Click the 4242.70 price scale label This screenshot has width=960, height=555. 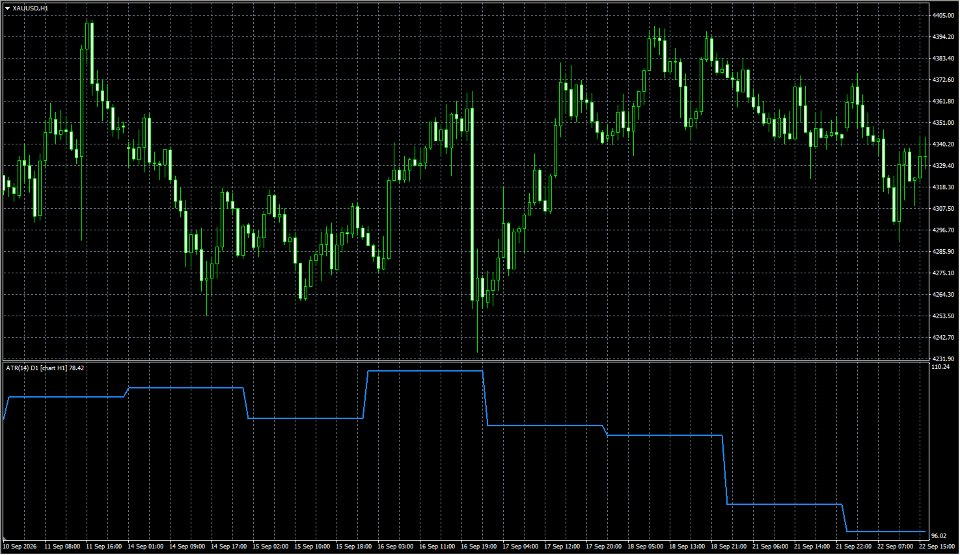[x=943, y=338]
